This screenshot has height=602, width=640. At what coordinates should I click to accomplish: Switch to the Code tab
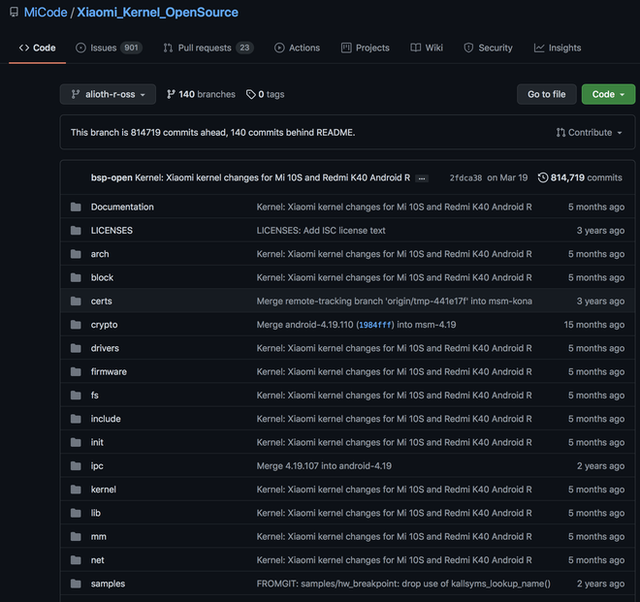pos(37,48)
